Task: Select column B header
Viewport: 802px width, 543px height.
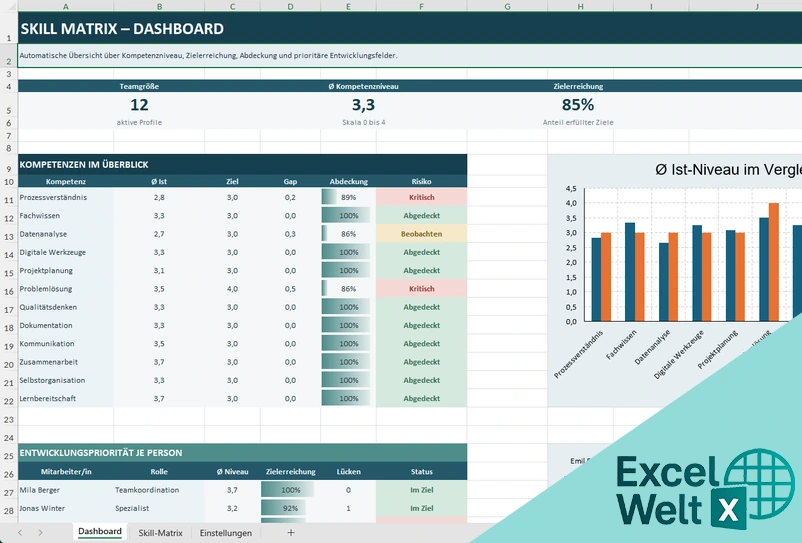Action: 159,6
